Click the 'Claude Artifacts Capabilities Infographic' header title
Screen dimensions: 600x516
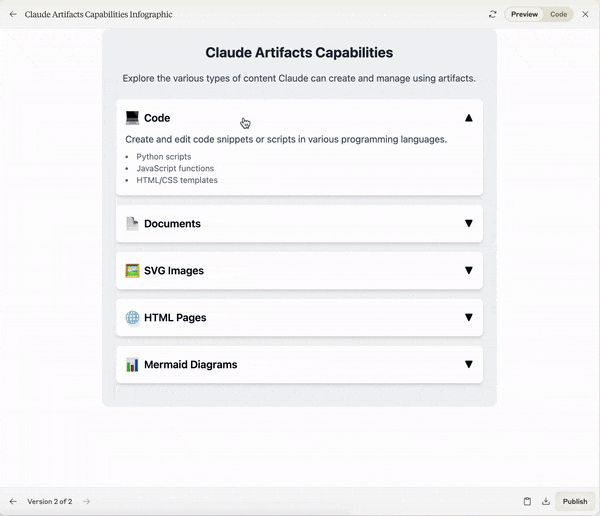tap(98, 14)
